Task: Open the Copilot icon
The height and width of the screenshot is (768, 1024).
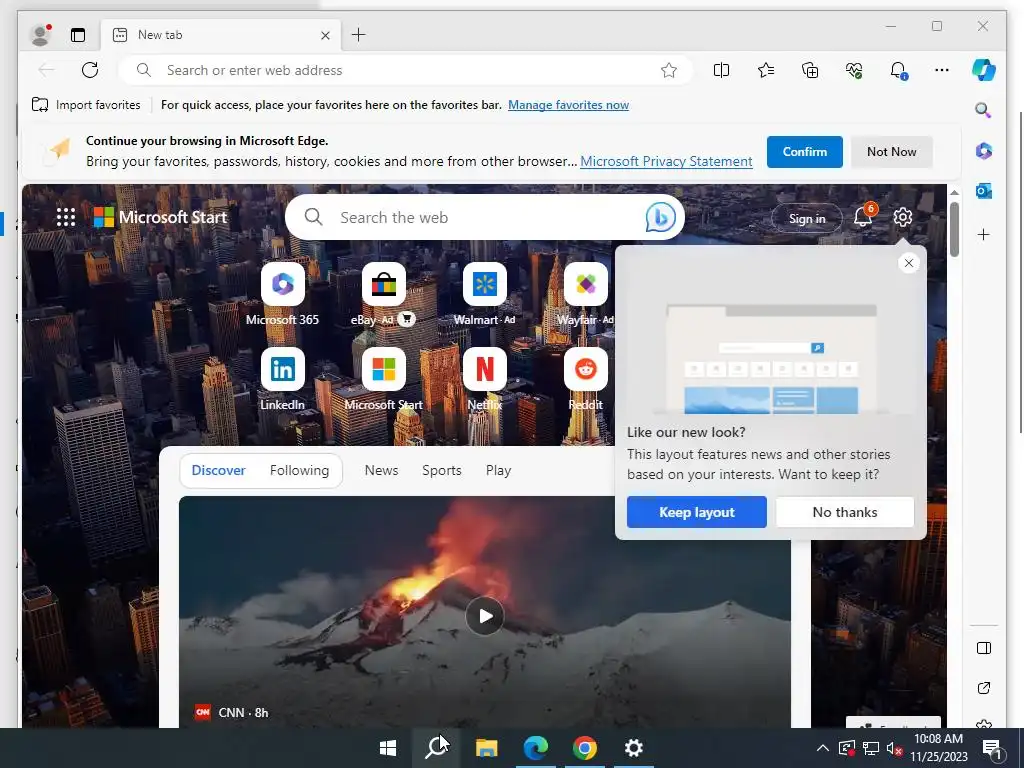Action: (984, 70)
